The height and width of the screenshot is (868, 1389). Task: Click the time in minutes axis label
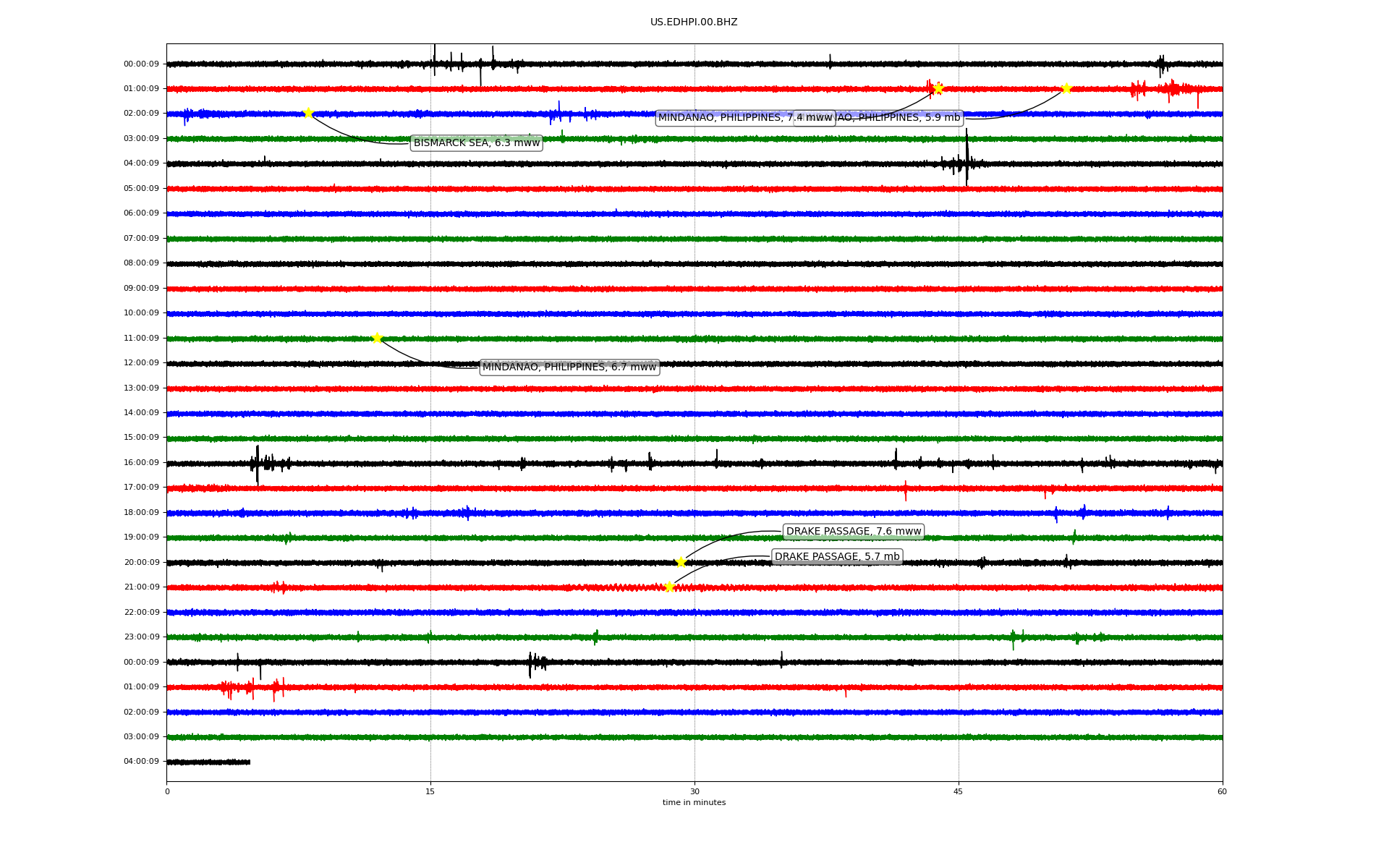[694, 803]
